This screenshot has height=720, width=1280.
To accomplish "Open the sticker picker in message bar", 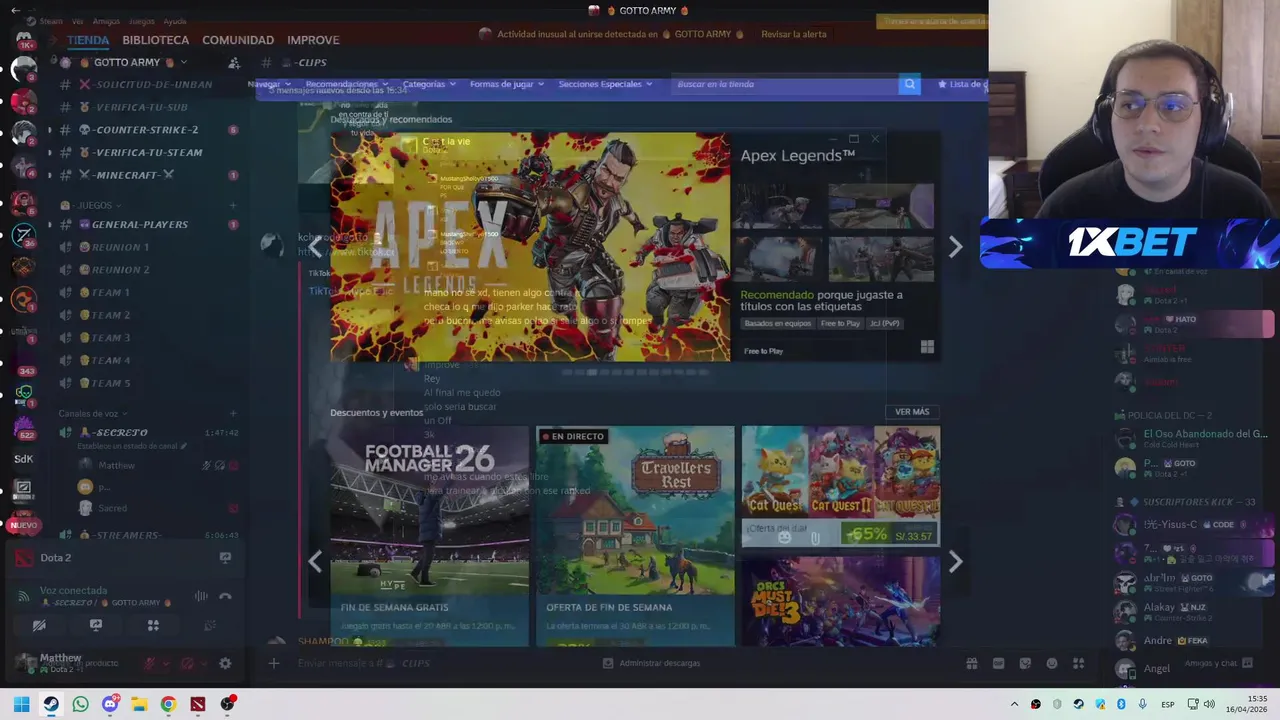I will pos(1025,663).
